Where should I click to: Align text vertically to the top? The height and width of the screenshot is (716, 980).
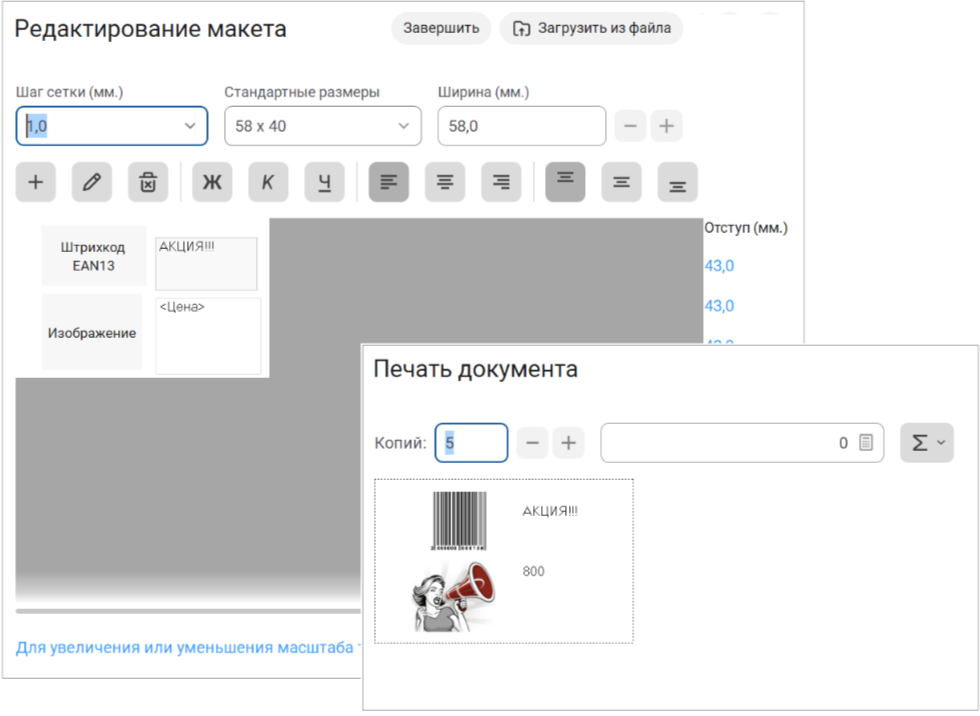(566, 182)
